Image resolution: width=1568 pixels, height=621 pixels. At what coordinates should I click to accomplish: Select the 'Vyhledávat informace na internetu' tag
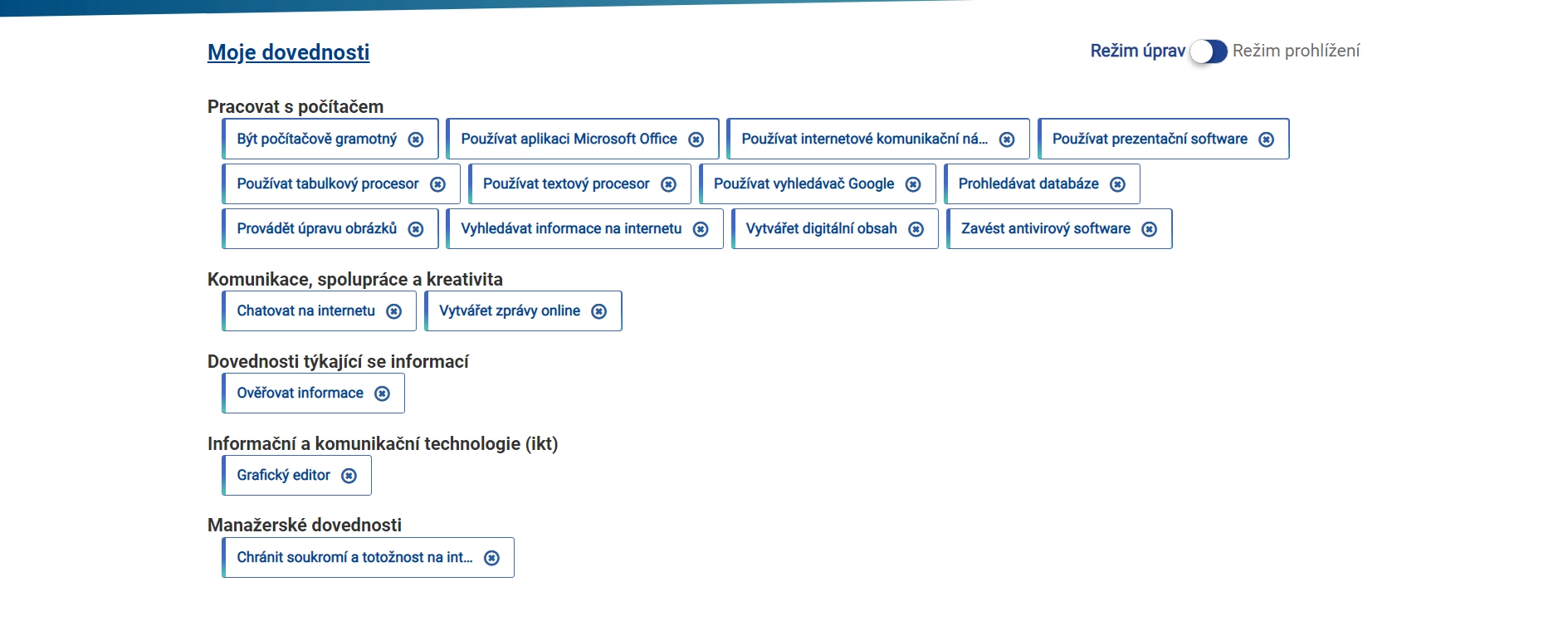571,228
